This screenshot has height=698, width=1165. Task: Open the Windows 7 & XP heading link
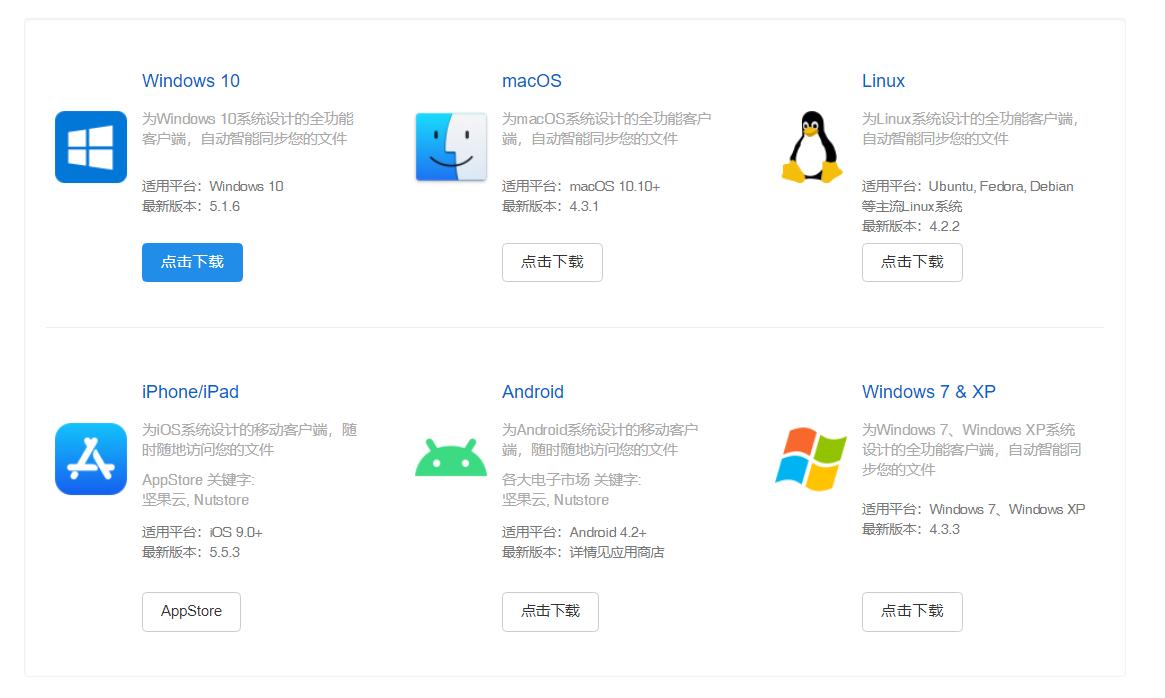click(x=929, y=392)
